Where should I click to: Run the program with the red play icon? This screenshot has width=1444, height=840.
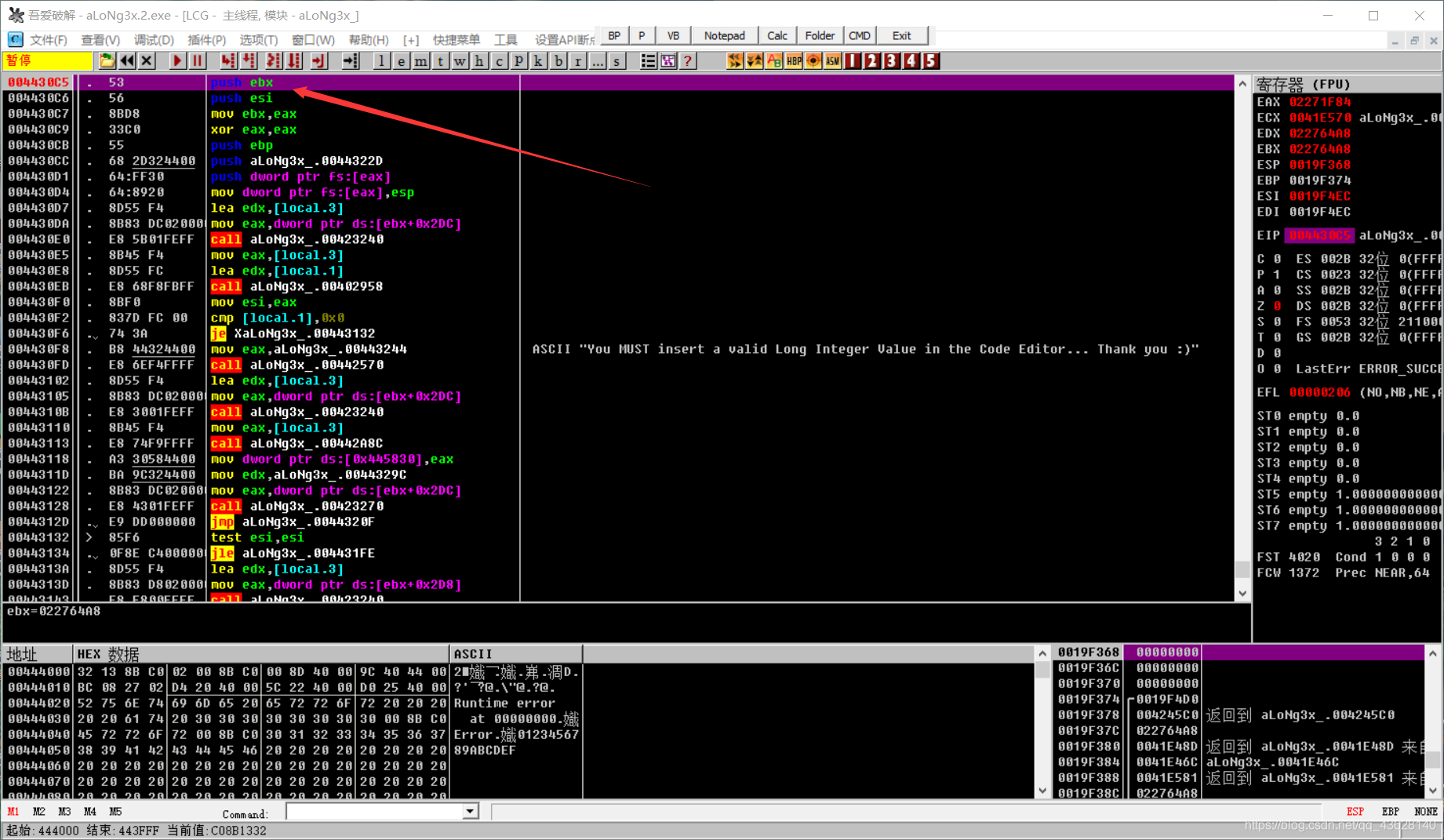click(177, 60)
